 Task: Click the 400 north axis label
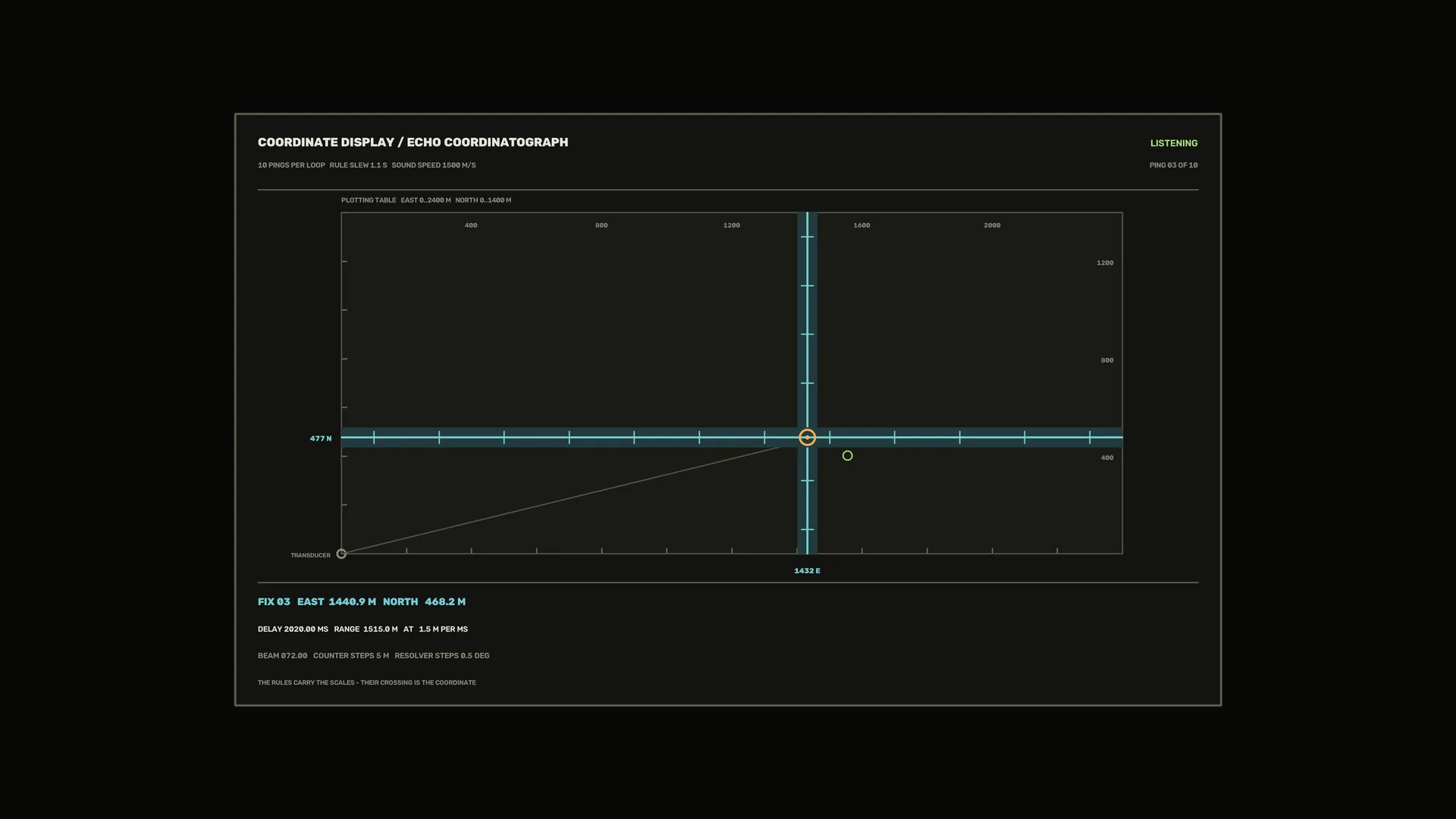1107,458
